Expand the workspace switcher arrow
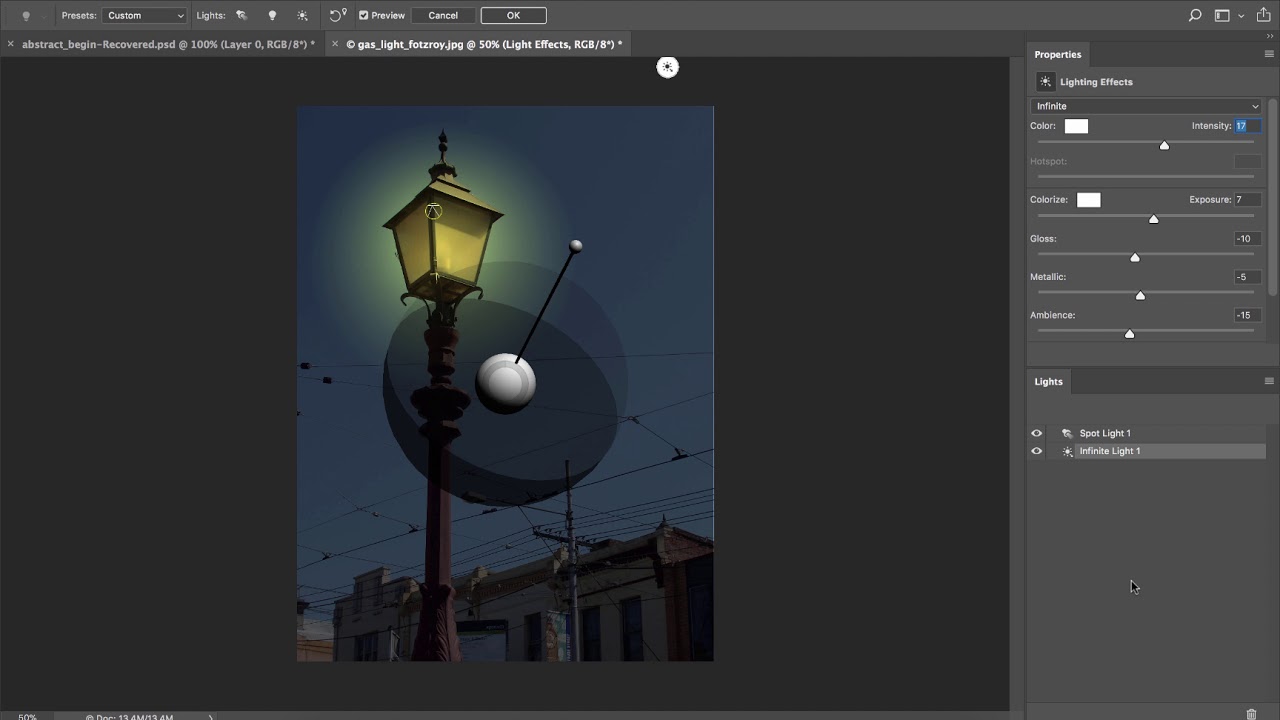The height and width of the screenshot is (720, 1280). 1241,16
